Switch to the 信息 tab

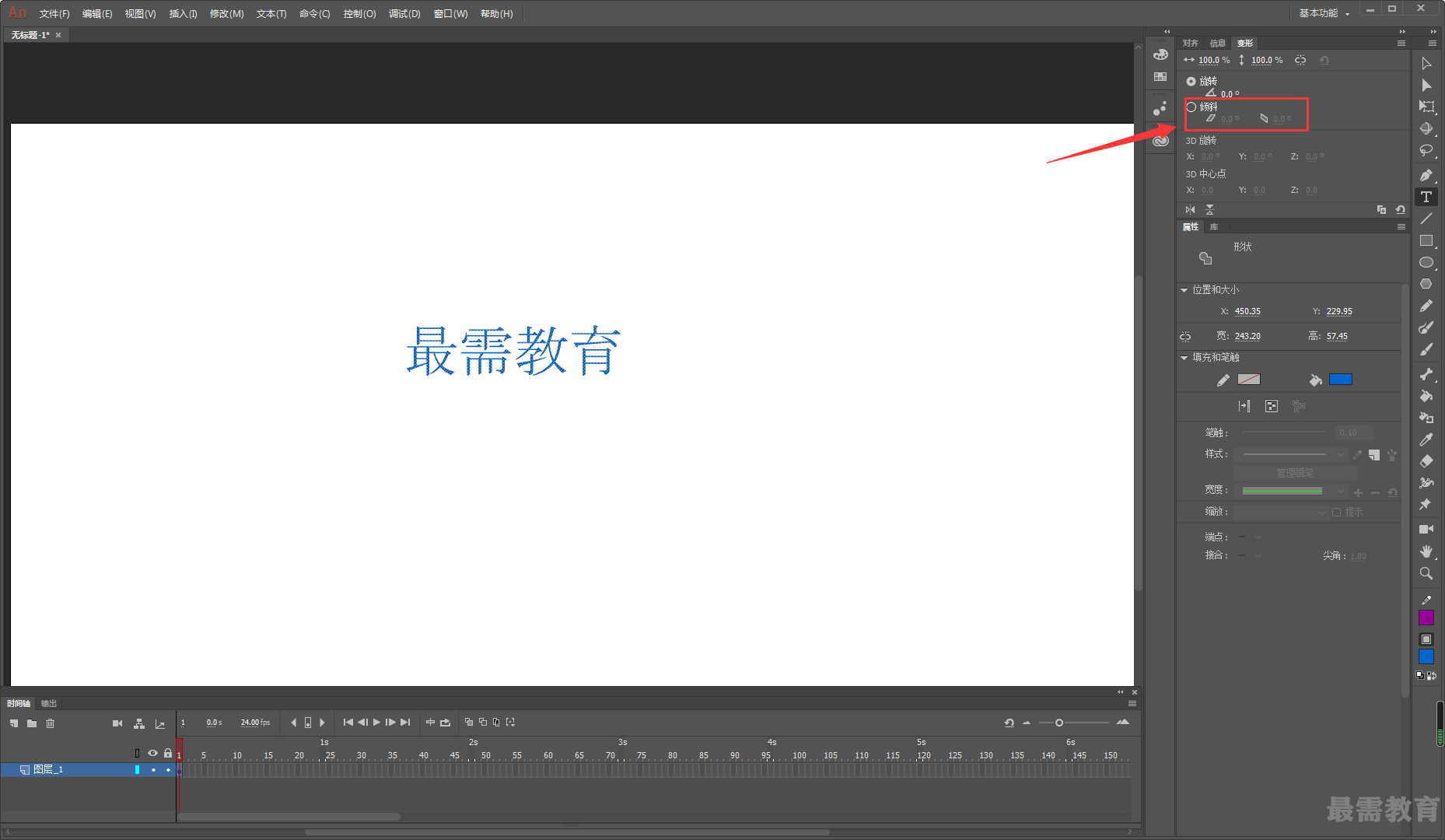[1218, 44]
